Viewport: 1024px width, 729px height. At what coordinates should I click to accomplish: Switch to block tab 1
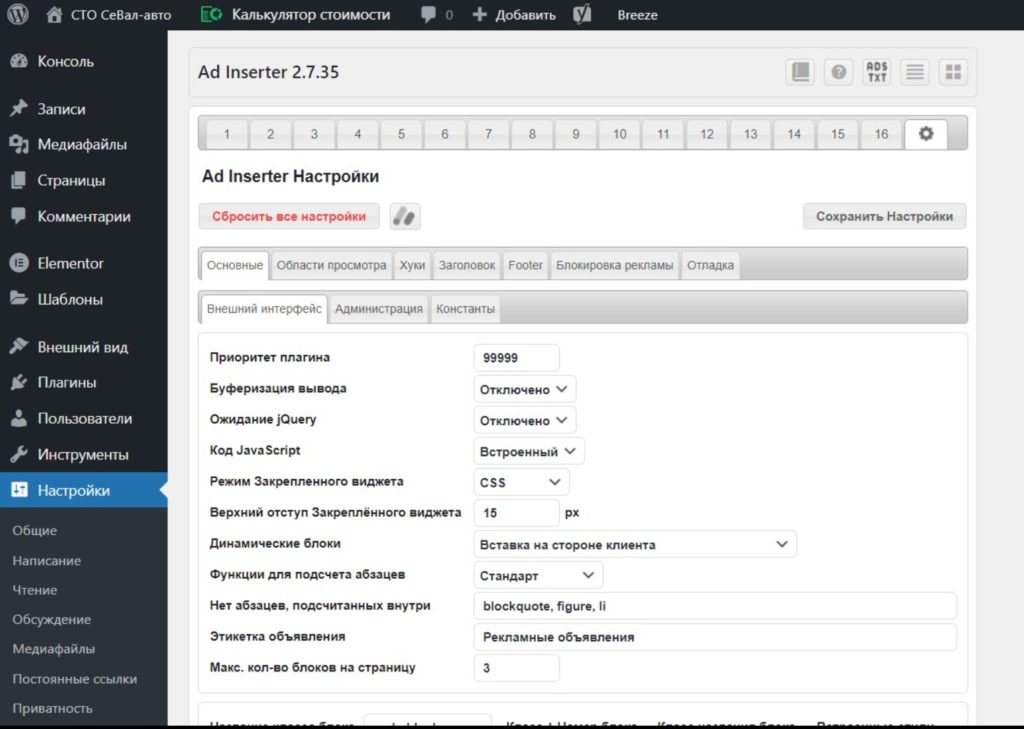[227, 135]
